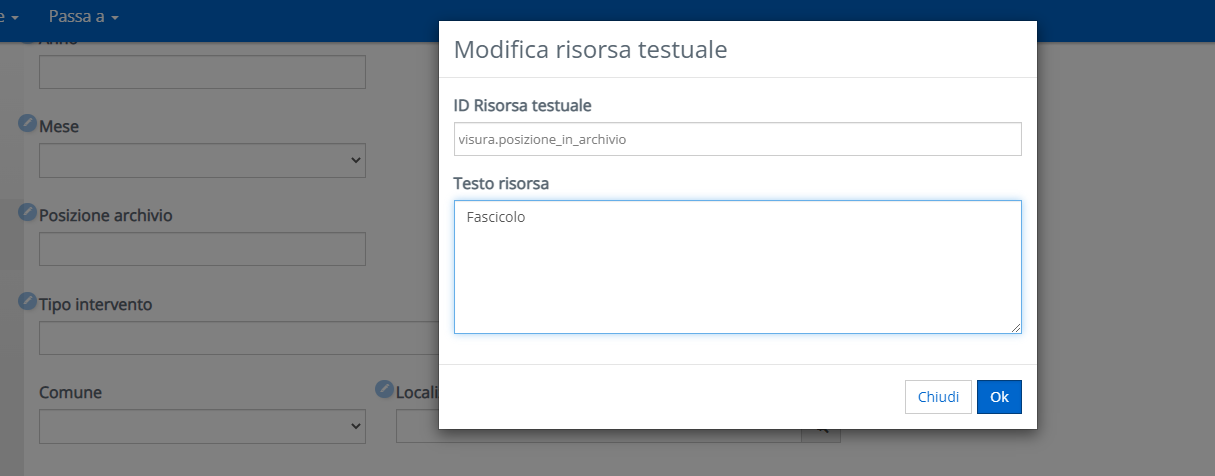Screen dimensions: 1215x476
Task: Open the Comune dropdown list
Action: click(202, 426)
